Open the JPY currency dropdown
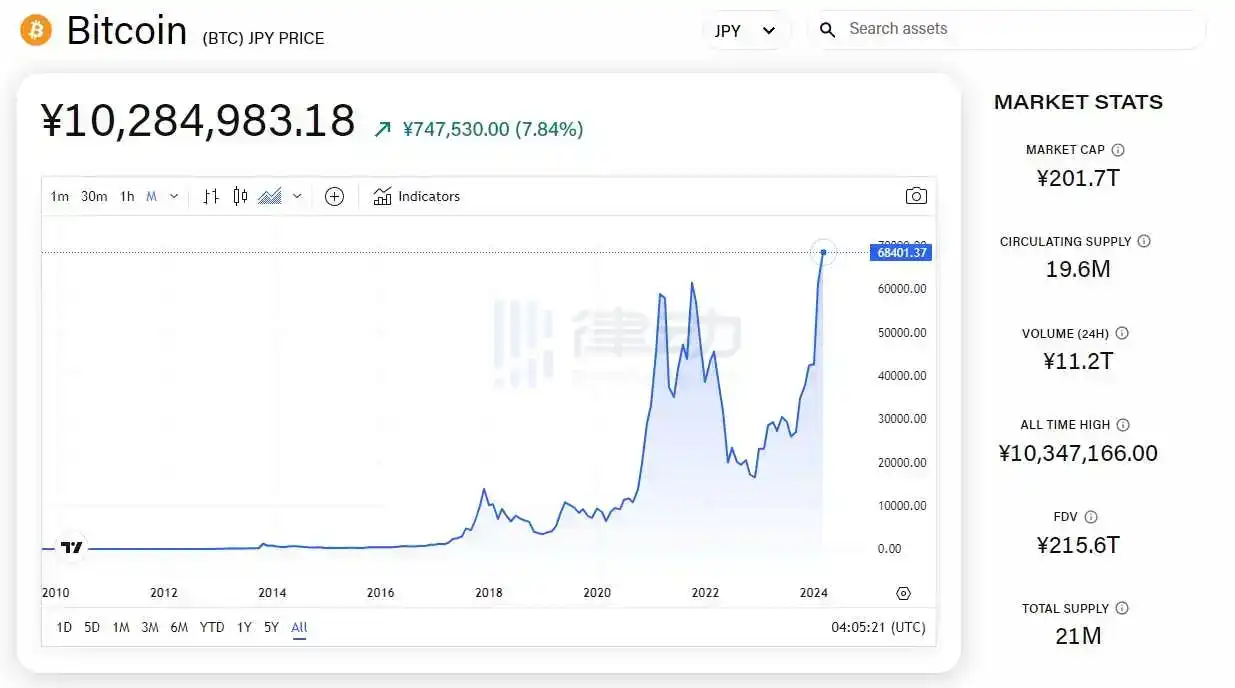 [x=746, y=30]
